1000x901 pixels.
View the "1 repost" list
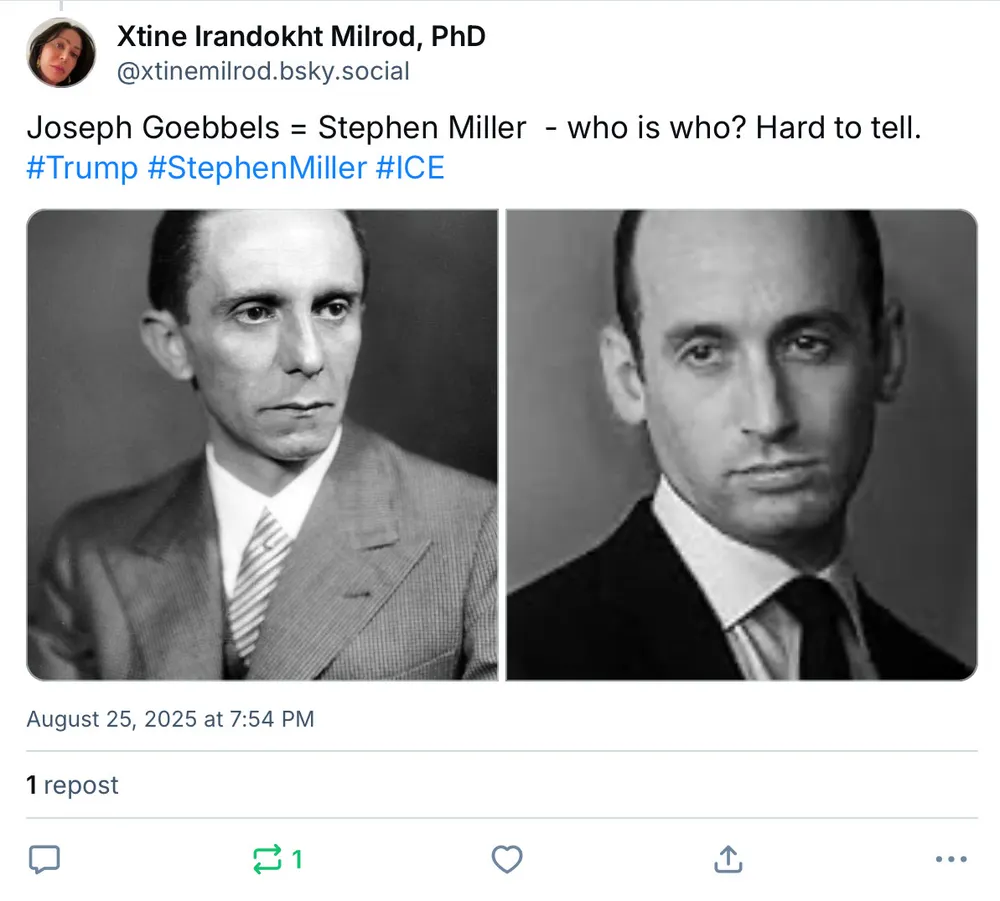tap(72, 785)
